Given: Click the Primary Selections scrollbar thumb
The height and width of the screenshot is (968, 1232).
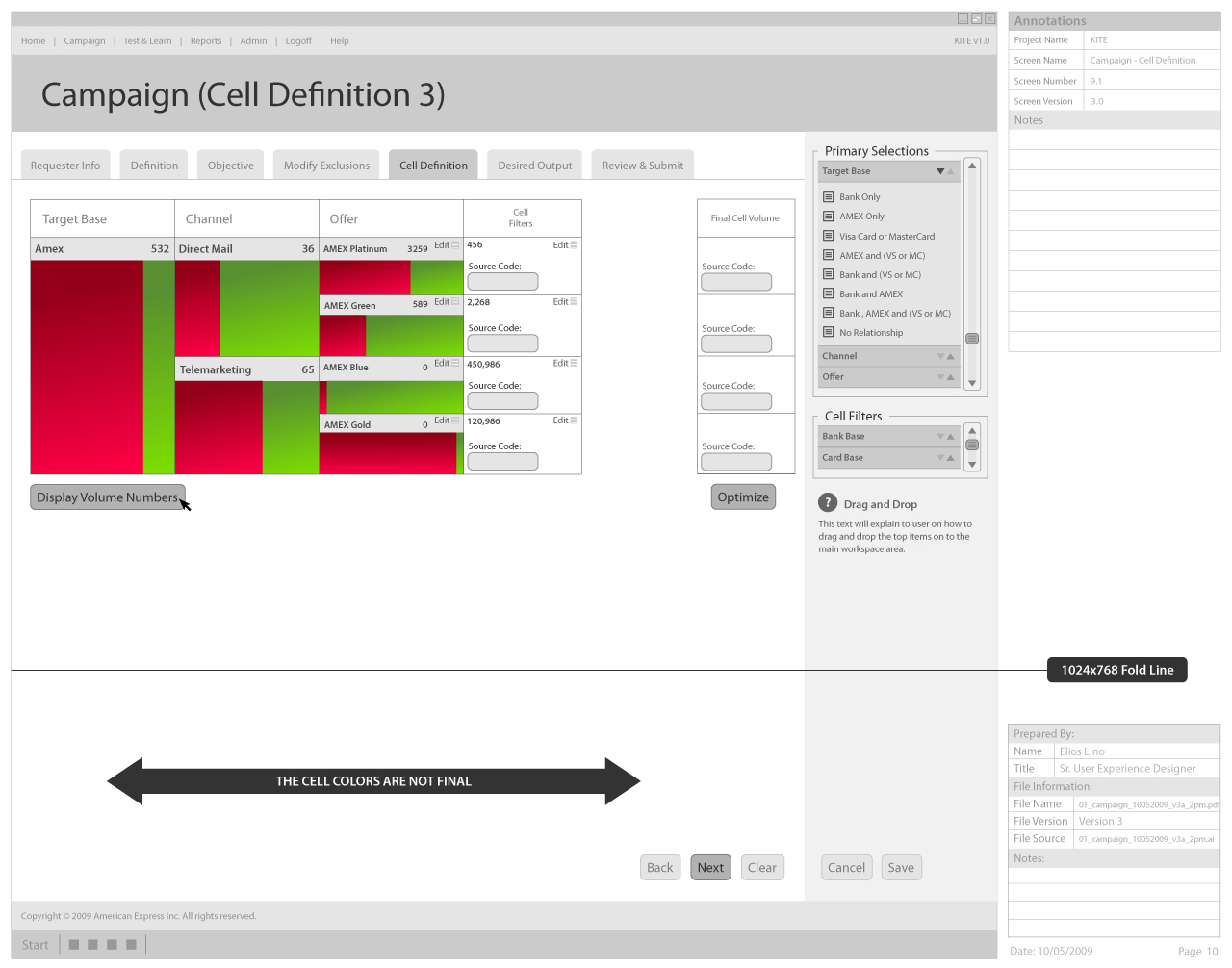Looking at the screenshot, I should (972, 339).
